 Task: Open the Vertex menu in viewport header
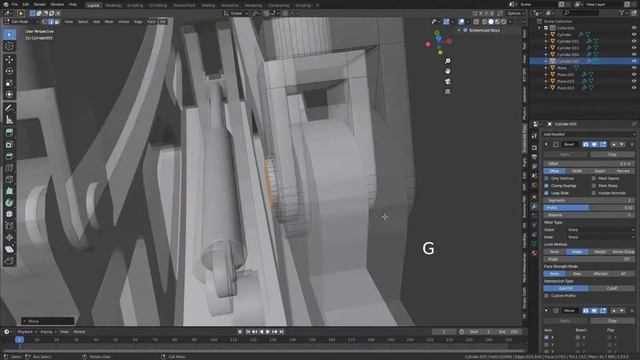point(124,22)
